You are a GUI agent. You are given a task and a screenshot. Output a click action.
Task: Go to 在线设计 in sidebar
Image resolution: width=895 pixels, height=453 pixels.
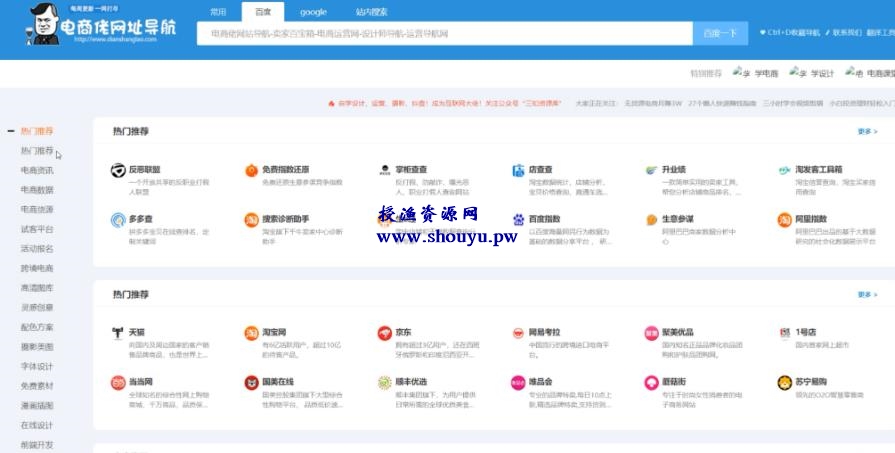pos(37,425)
